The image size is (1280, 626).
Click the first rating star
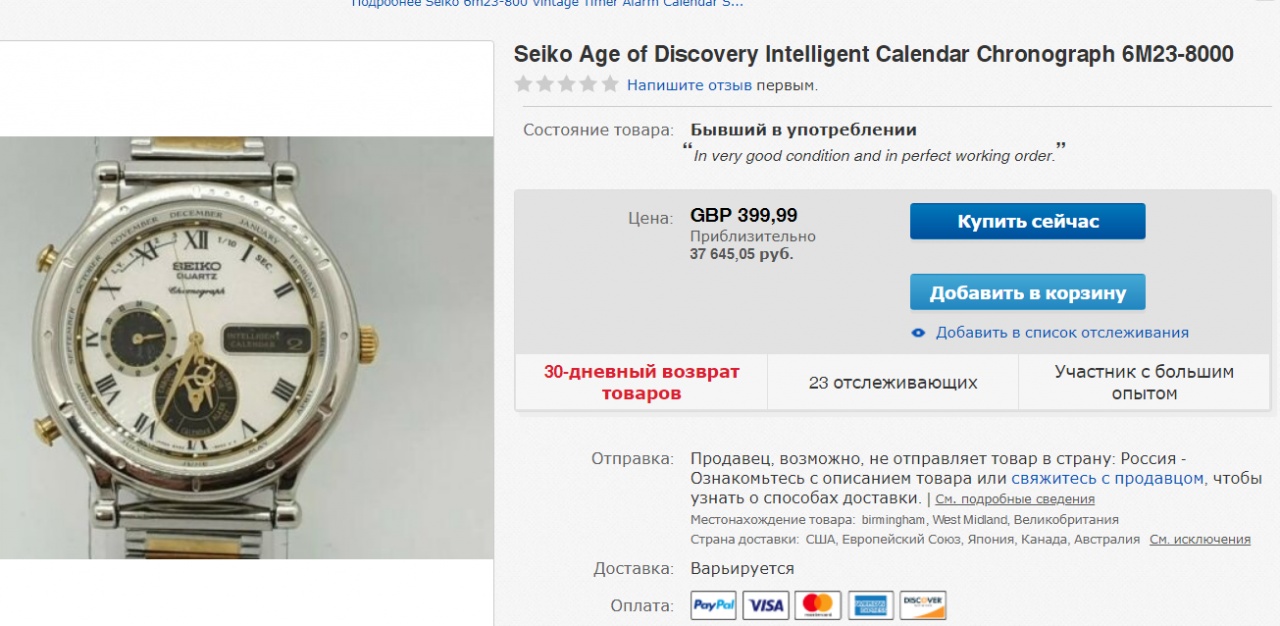click(523, 85)
